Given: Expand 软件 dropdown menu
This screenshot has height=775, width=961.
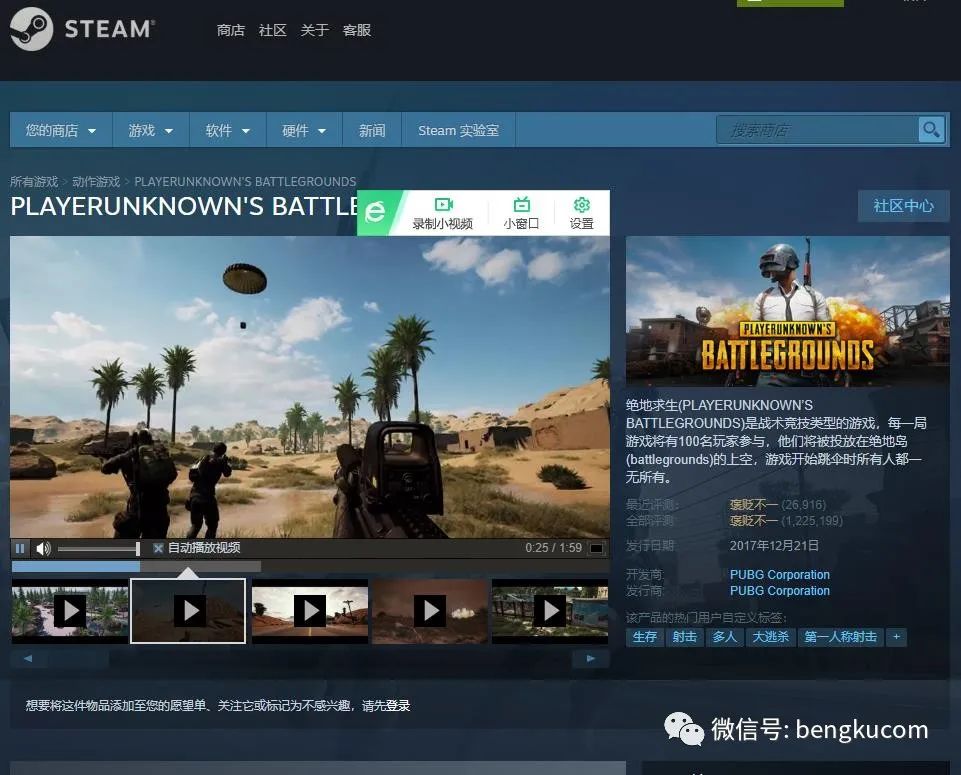Looking at the screenshot, I should (227, 130).
